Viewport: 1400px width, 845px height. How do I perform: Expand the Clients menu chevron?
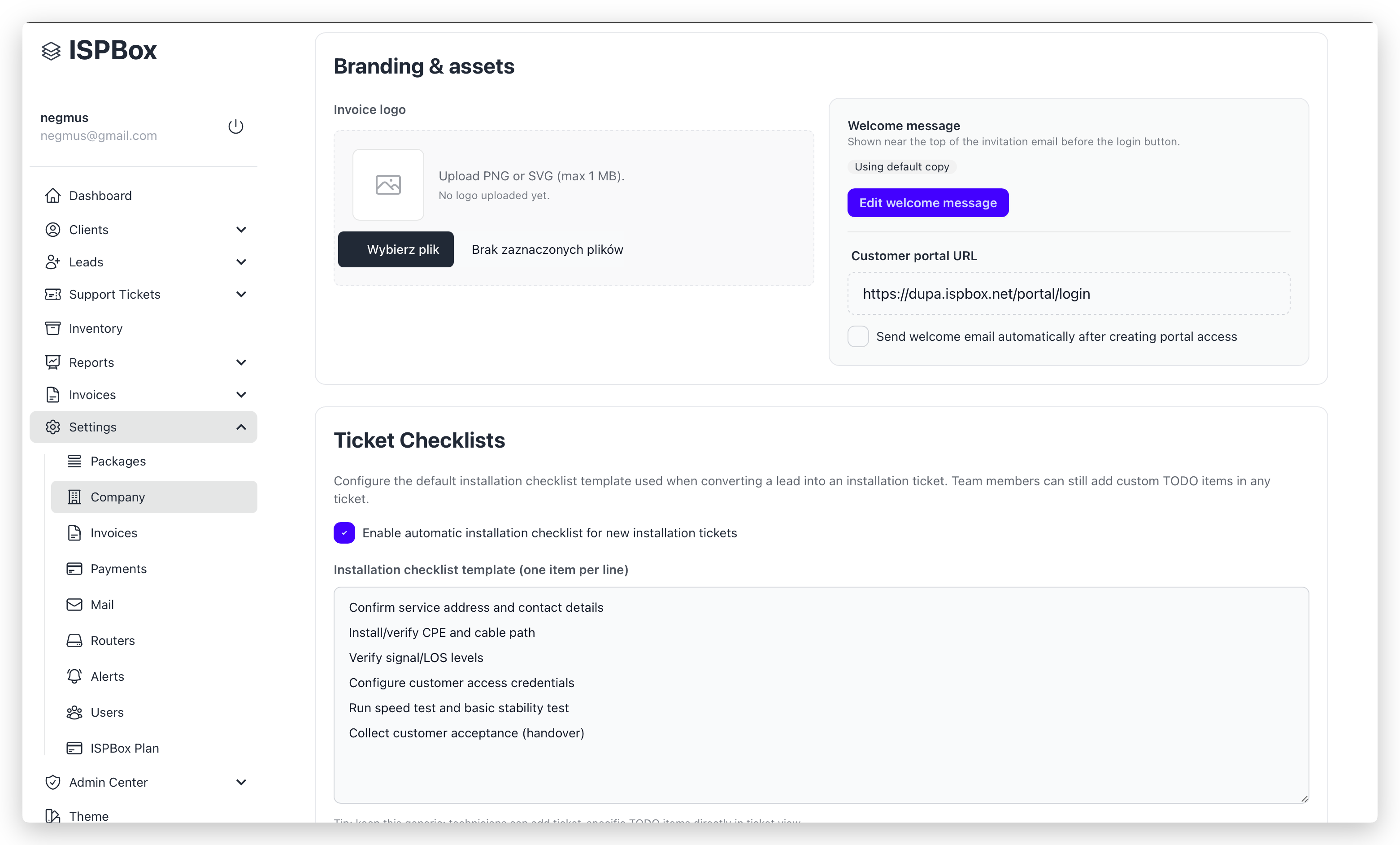click(241, 230)
